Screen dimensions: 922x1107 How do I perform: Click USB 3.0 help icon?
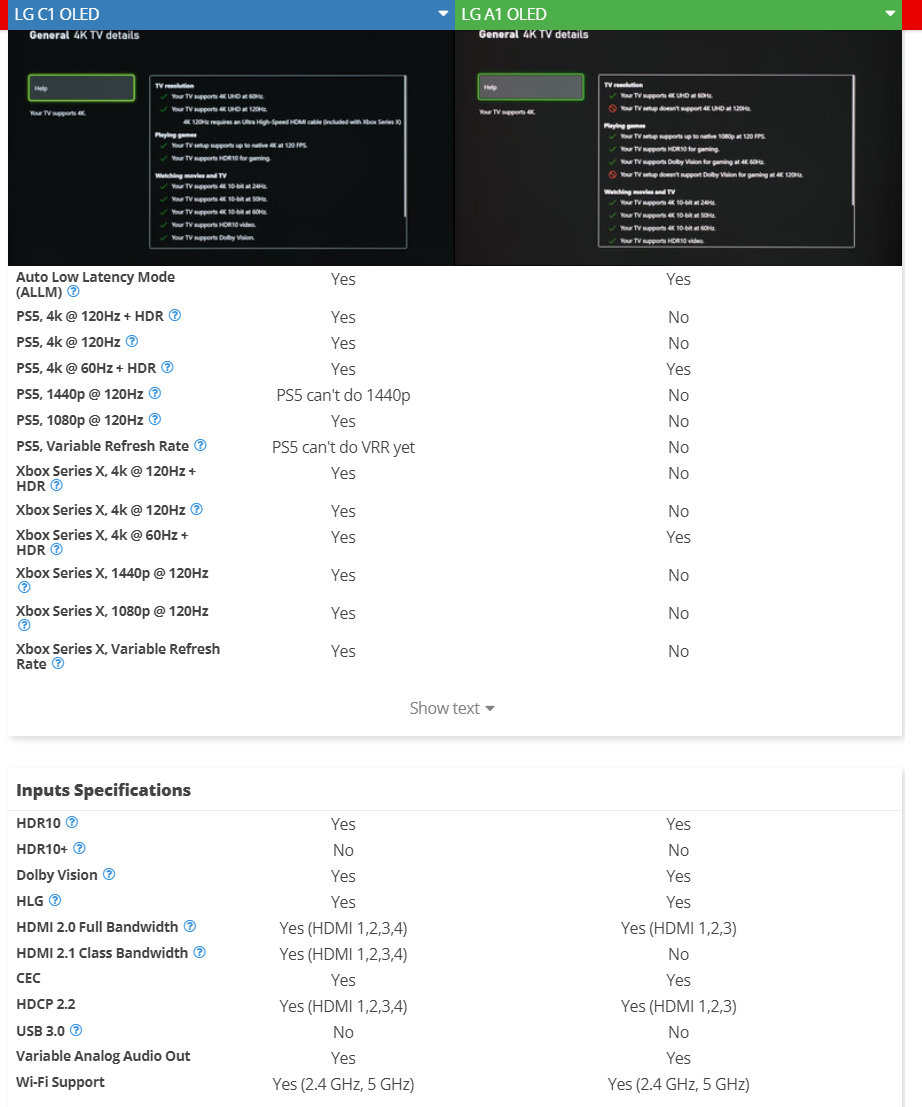76,1031
